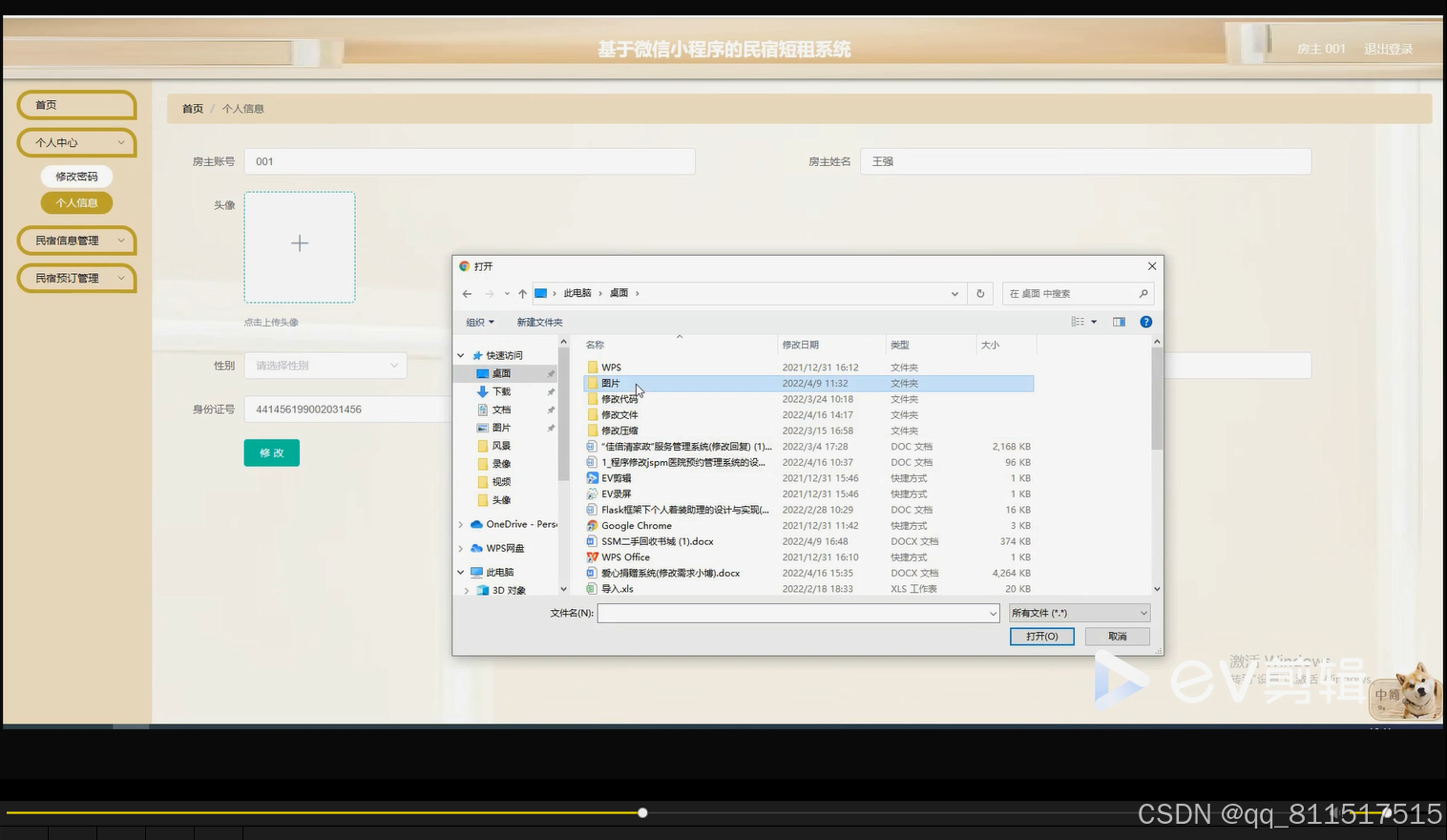This screenshot has height=840, width=1447.
Task: Click the 房主姓名 input field
Action: (1086, 161)
